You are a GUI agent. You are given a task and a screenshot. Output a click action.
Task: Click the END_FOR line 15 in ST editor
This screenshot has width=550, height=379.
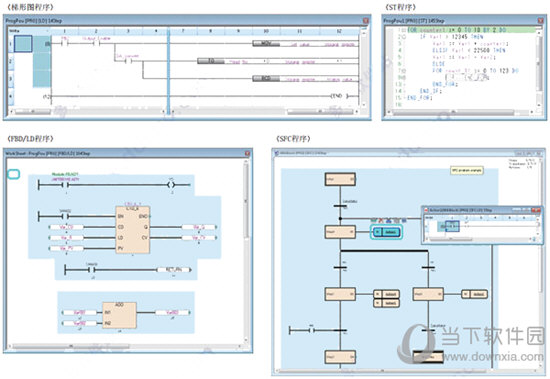click(420, 98)
